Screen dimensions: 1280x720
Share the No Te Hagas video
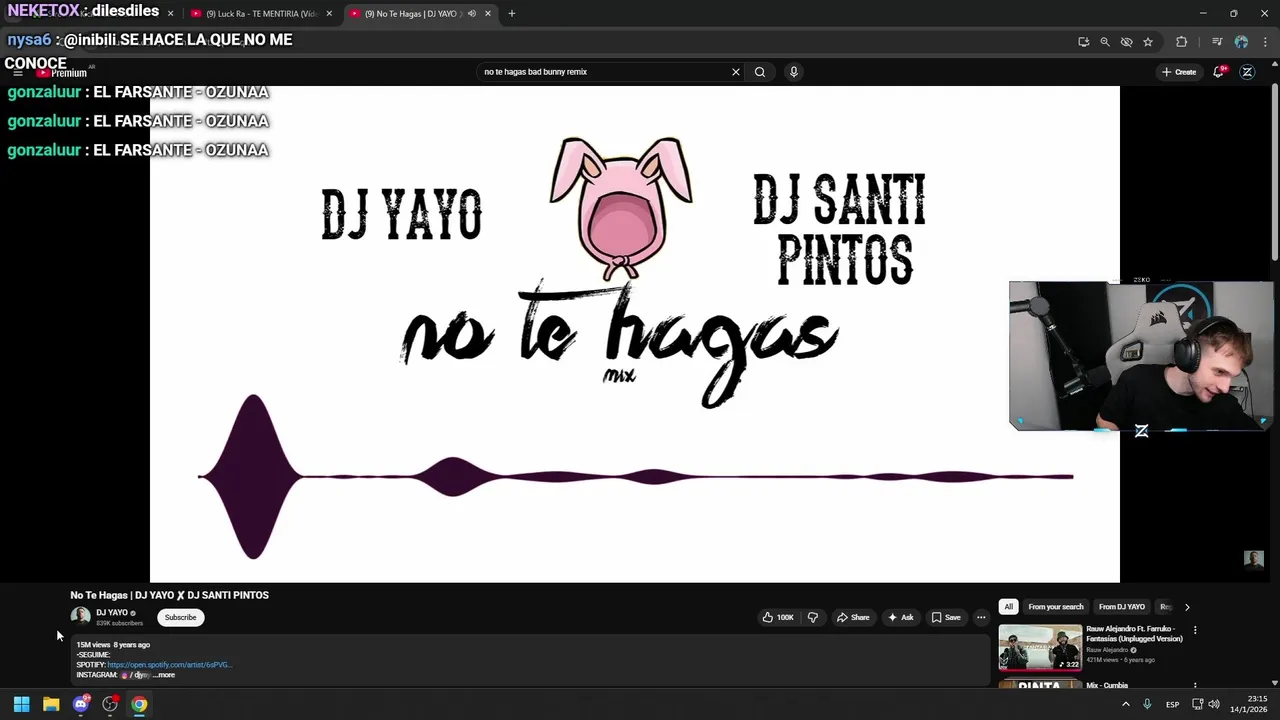[x=853, y=617]
